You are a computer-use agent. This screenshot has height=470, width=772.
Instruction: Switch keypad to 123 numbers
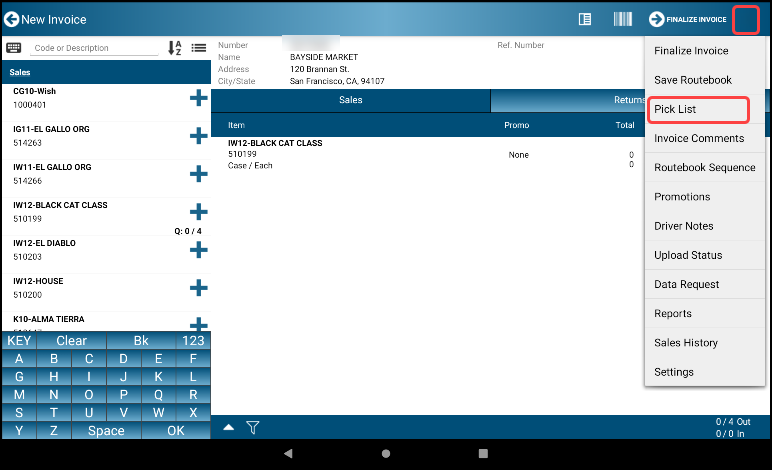(x=193, y=341)
